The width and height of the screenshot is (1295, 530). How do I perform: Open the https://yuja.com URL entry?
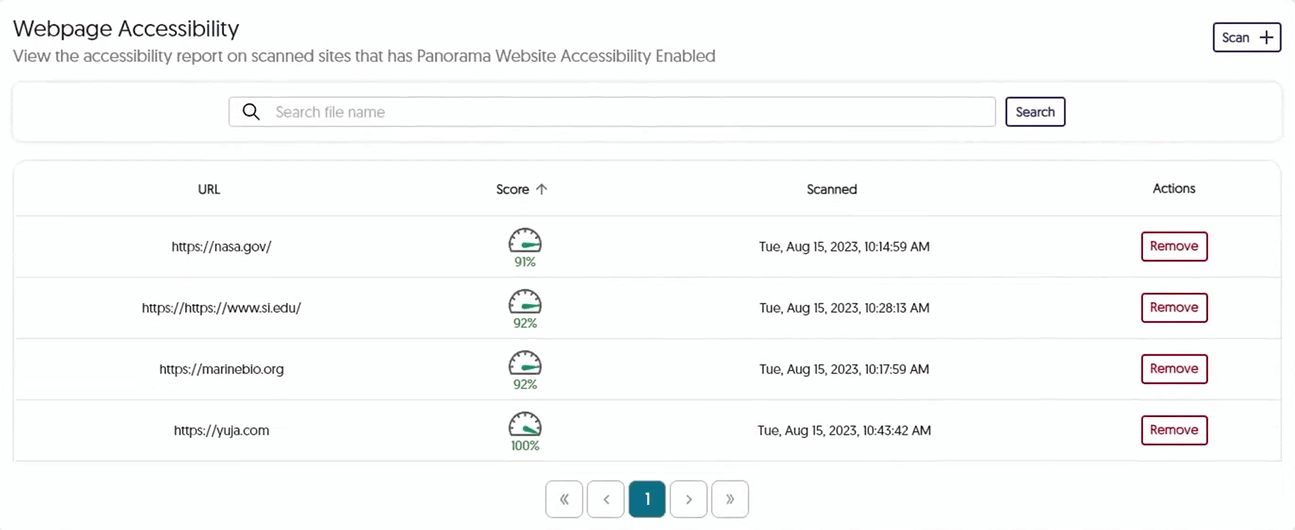coord(222,430)
